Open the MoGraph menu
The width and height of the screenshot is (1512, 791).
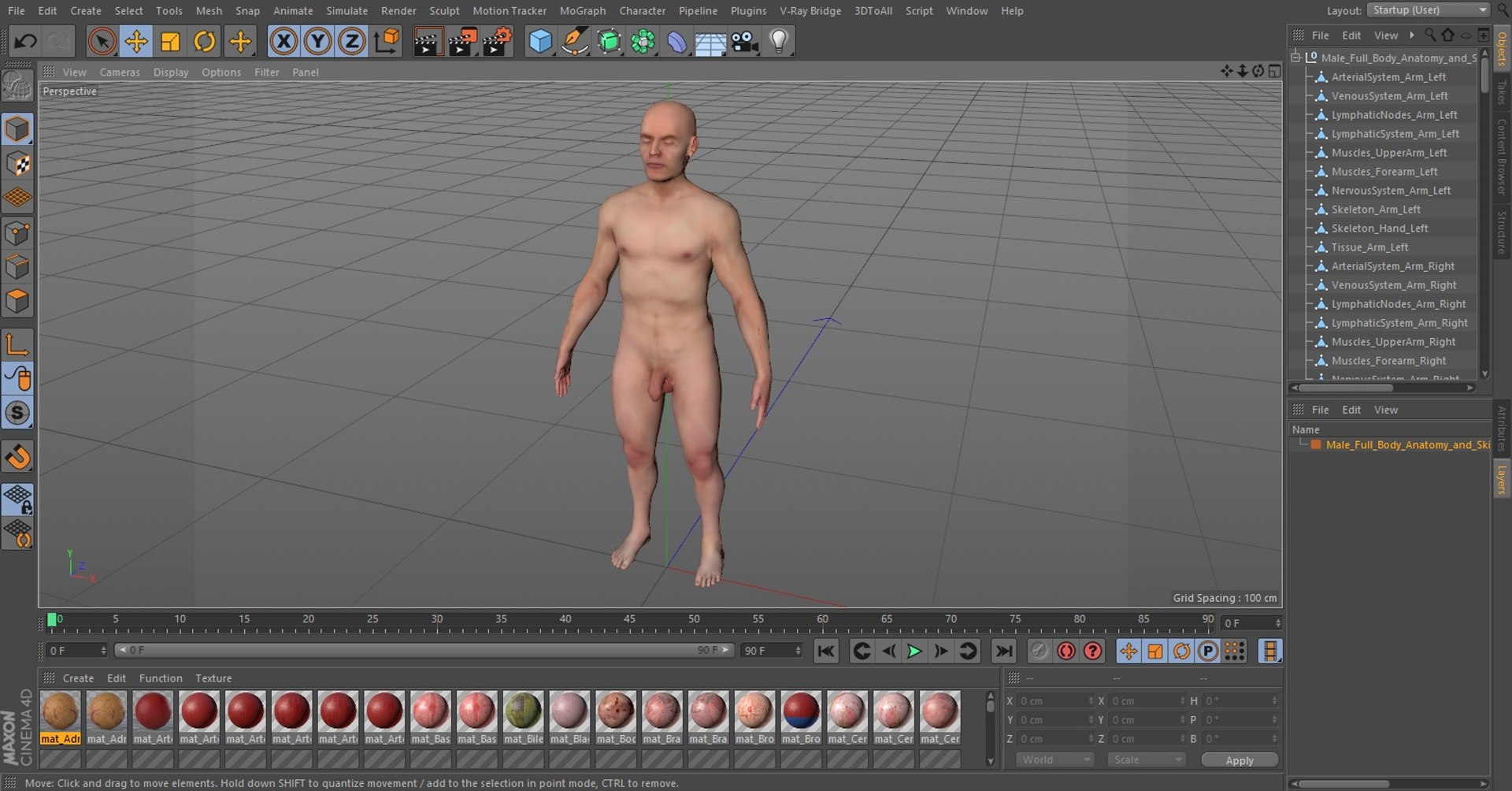583,10
